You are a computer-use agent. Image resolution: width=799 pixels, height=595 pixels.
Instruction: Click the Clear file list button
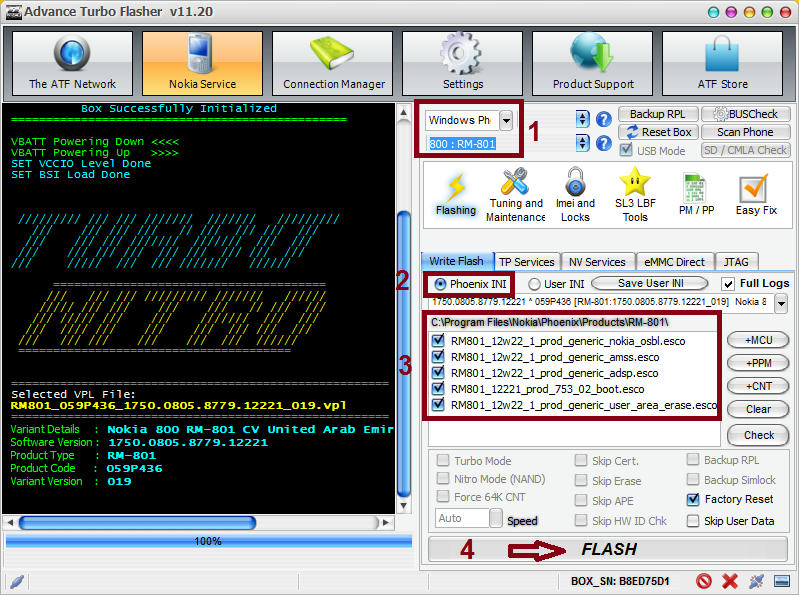click(x=758, y=409)
